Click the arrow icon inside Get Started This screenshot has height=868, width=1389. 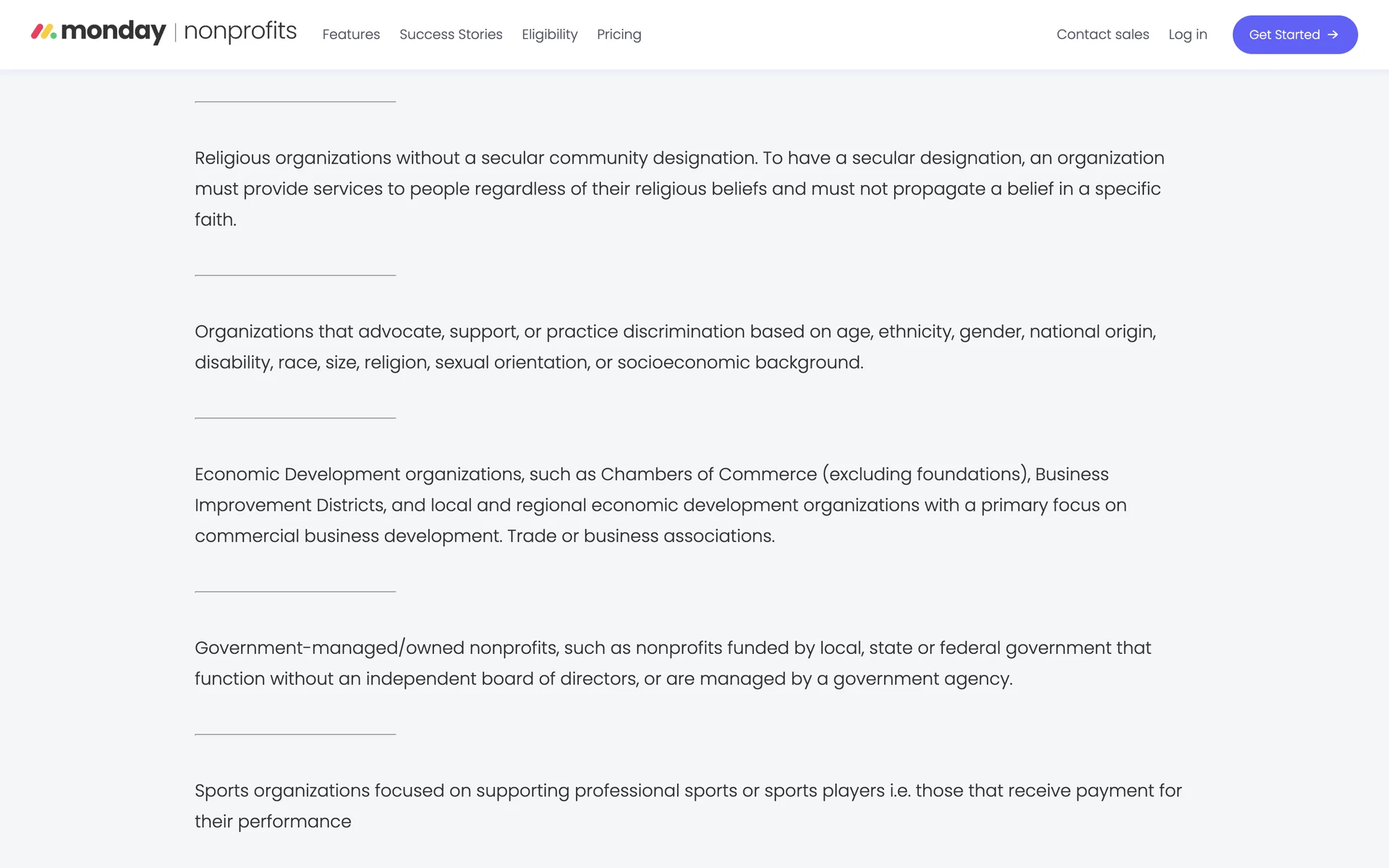[x=1333, y=35]
